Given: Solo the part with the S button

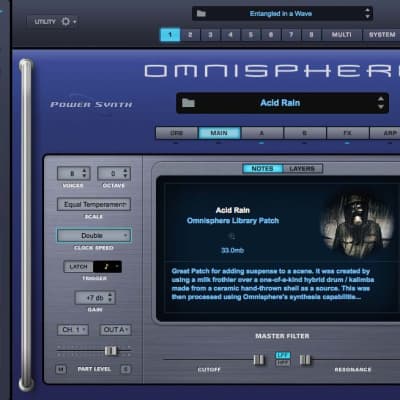Looking at the screenshot, I should 126,369.
